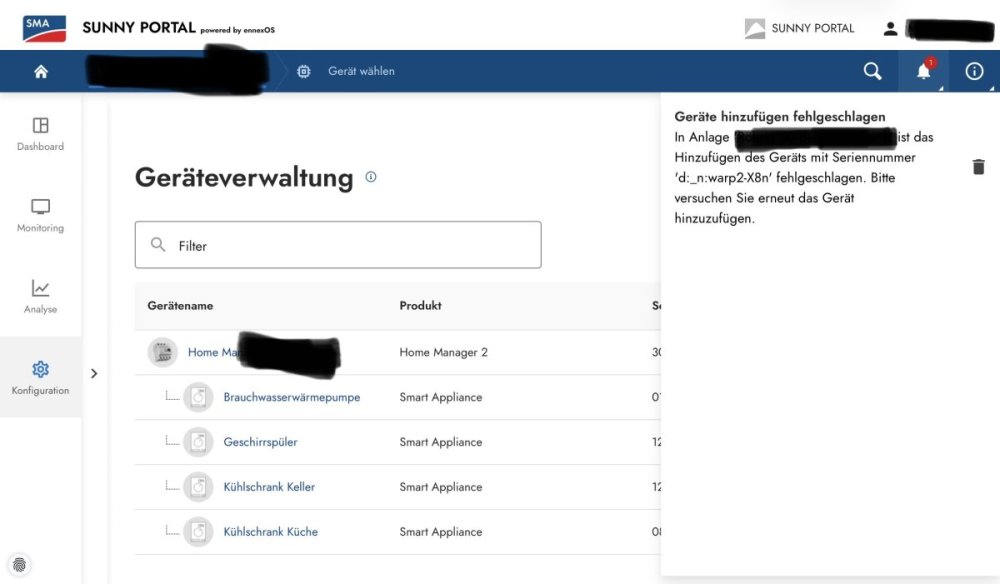
Task: Click 'Smart Appliance' in Kühlschrank Keller row
Action: [x=441, y=487]
